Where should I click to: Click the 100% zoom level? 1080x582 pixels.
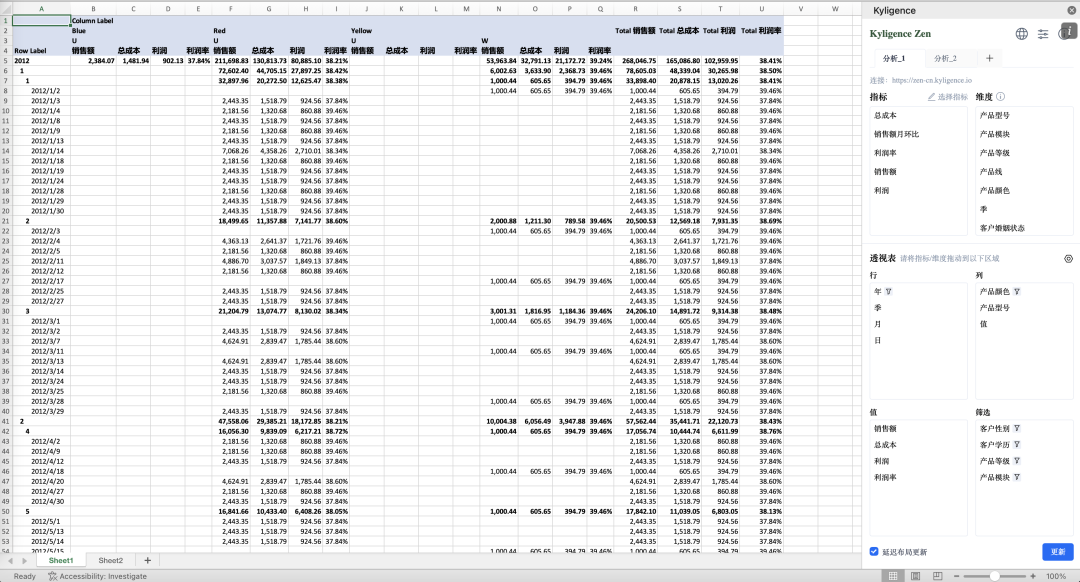tap(1055, 576)
